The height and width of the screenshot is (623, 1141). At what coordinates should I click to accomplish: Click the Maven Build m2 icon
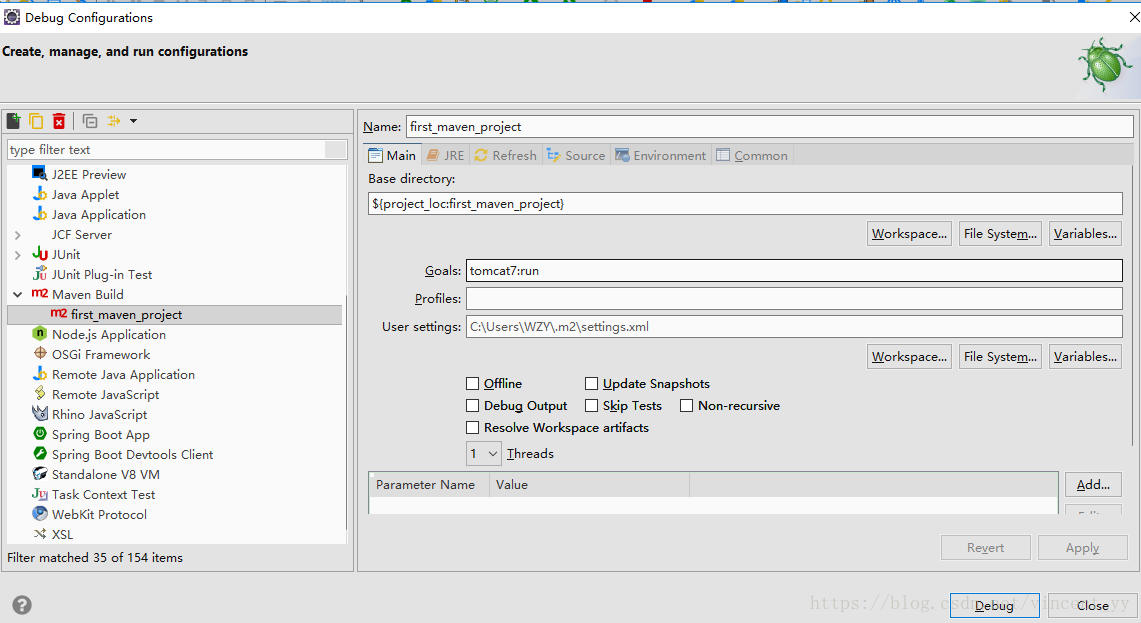(x=40, y=293)
